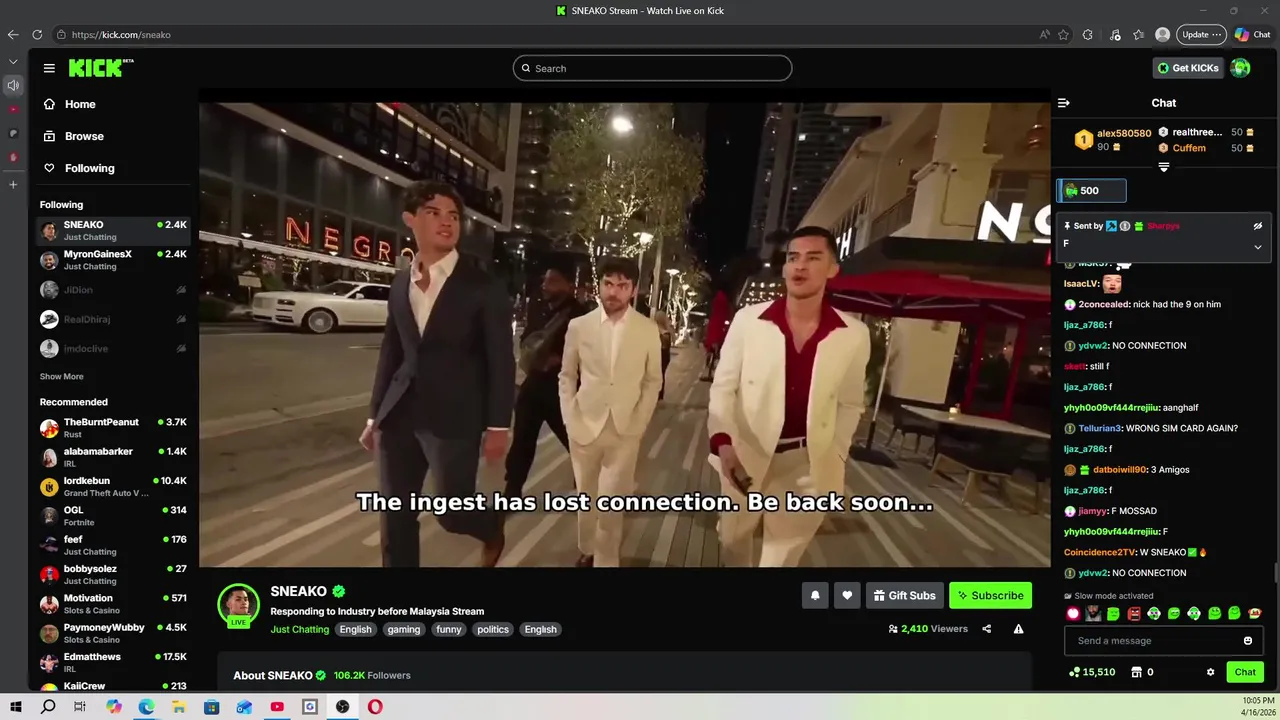Expand the gift leaderboard below Cuffem

[x=1163, y=167]
